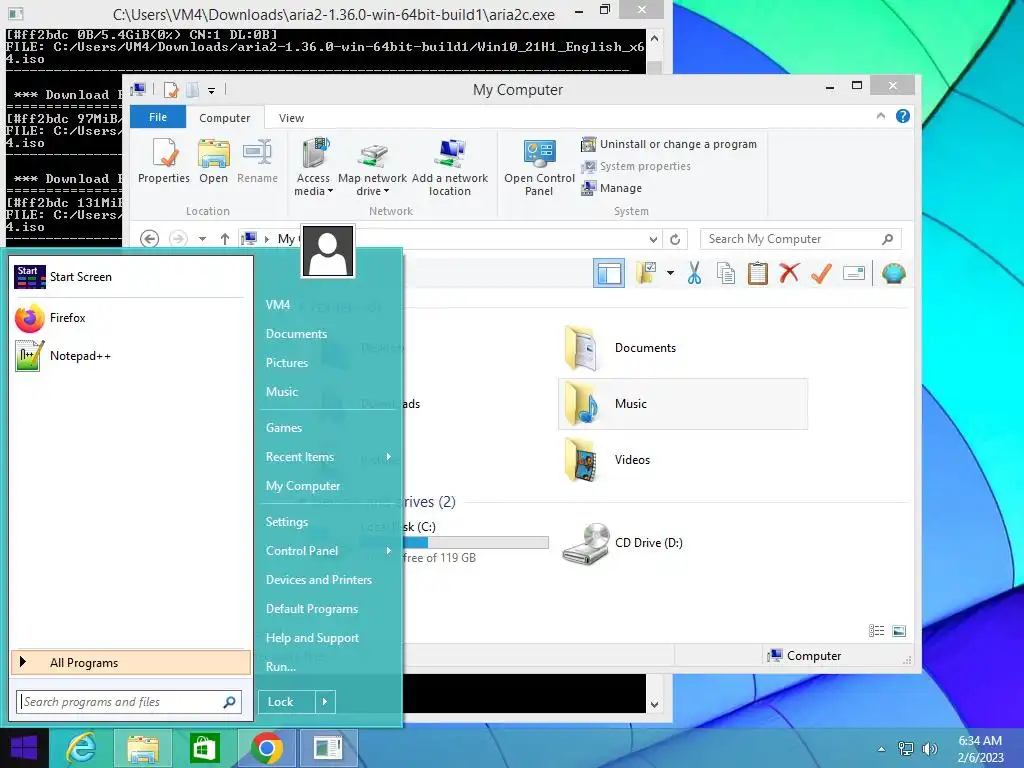Screen dimensions: 1024x768
Task: Click System properties in ribbon
Action: pos(635,167)
